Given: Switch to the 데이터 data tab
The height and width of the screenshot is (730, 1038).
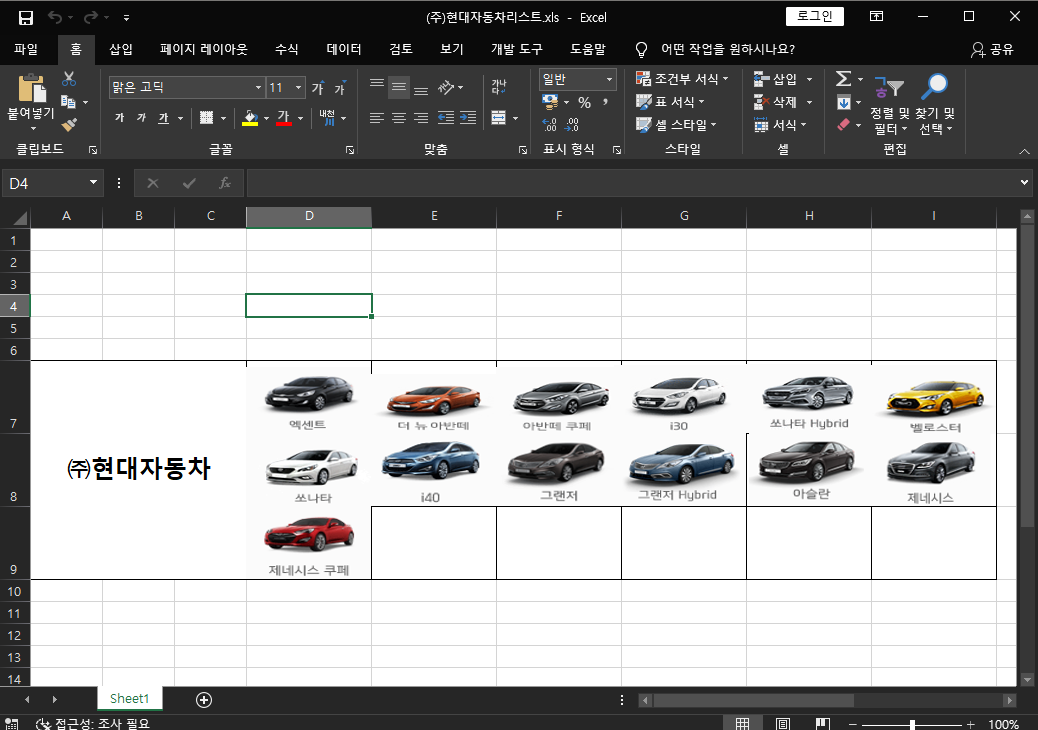Looking at the screenshot, I should click(344, 49).
